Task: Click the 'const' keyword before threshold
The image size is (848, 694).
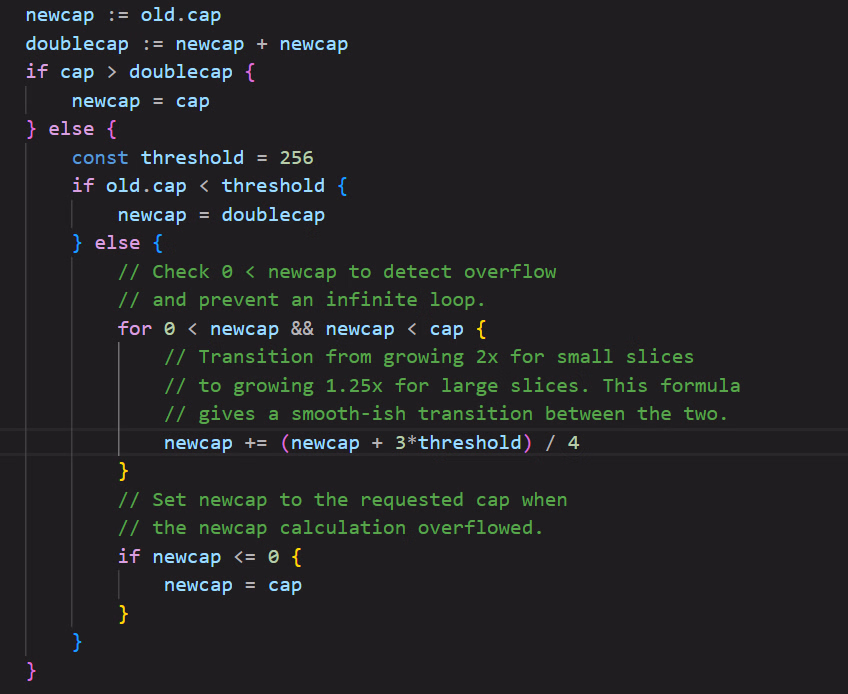Action: tap(100, 157)
